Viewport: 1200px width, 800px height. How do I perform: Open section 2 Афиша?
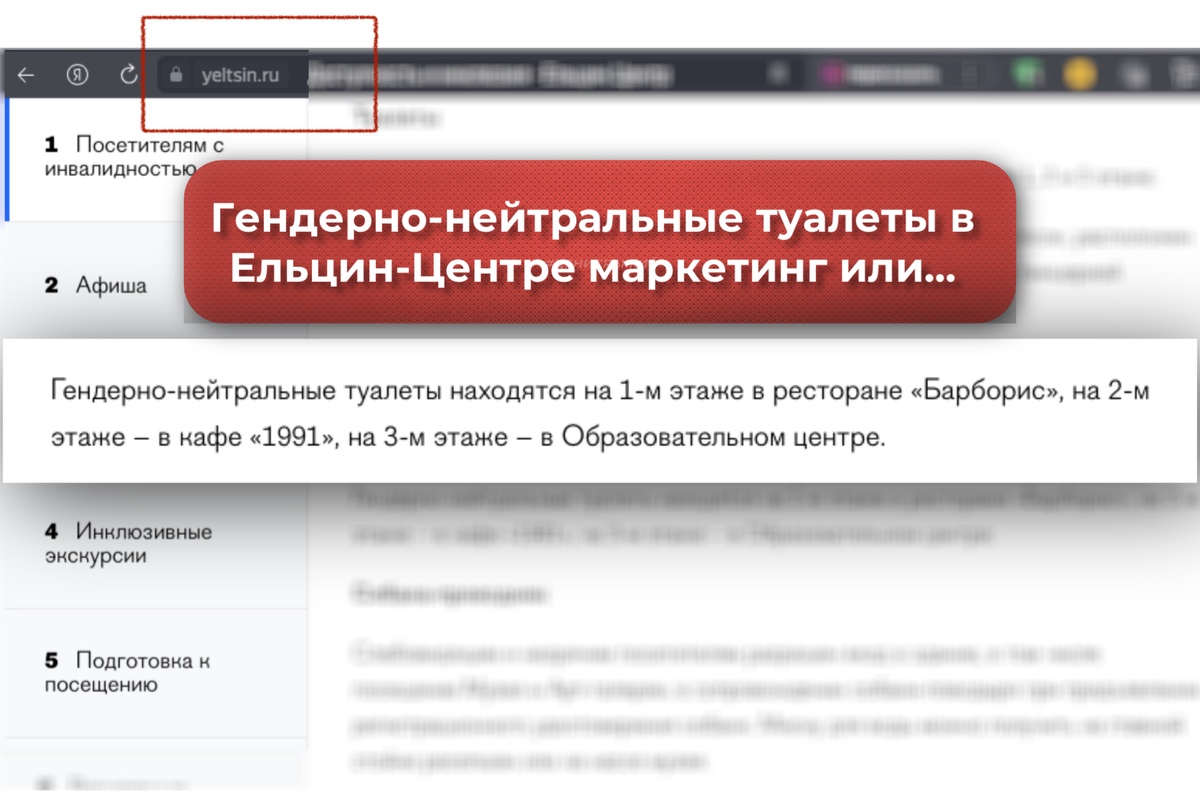96,286
